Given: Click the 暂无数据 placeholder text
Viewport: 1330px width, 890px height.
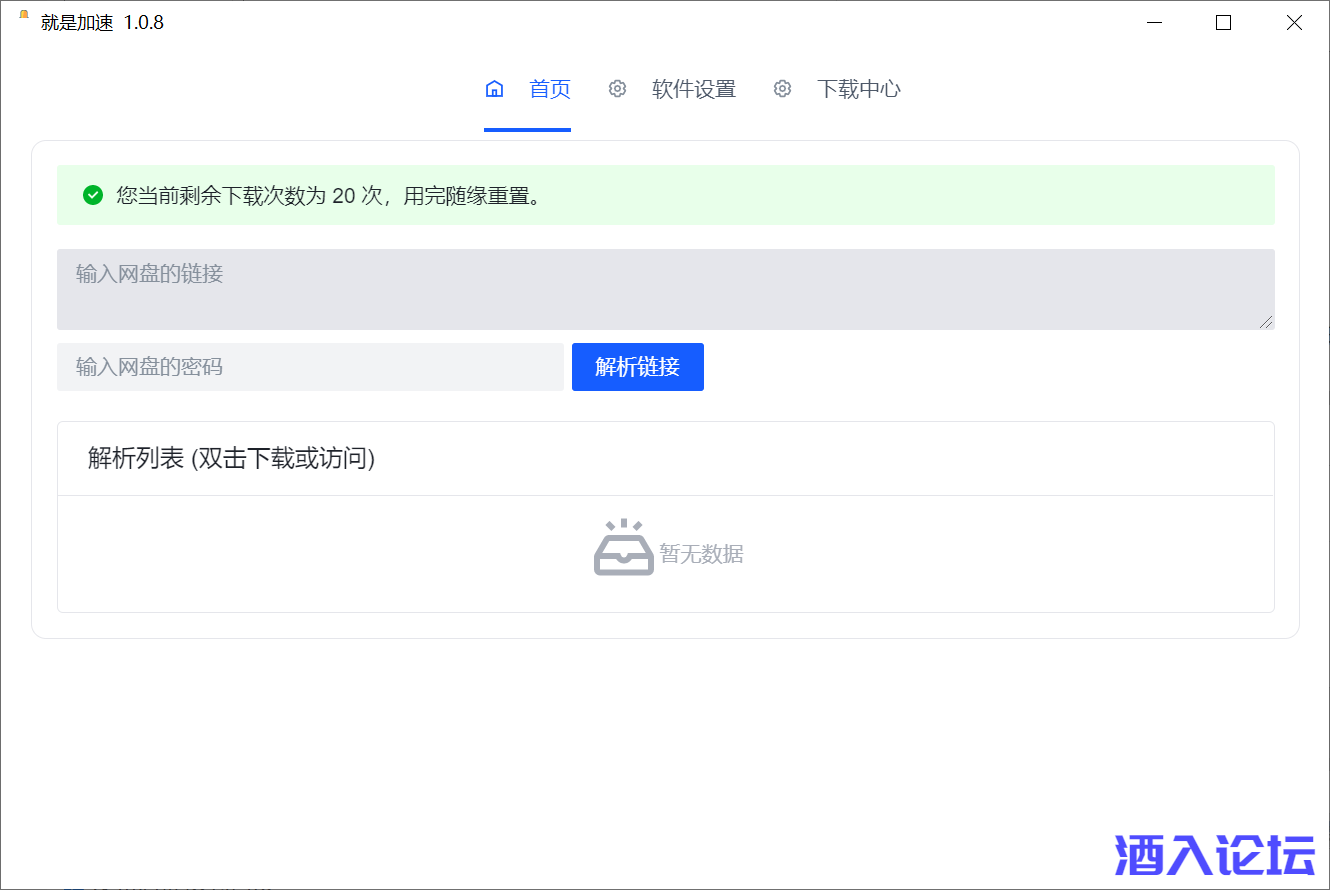Looking at the screenshot, I should pos(701,554).
